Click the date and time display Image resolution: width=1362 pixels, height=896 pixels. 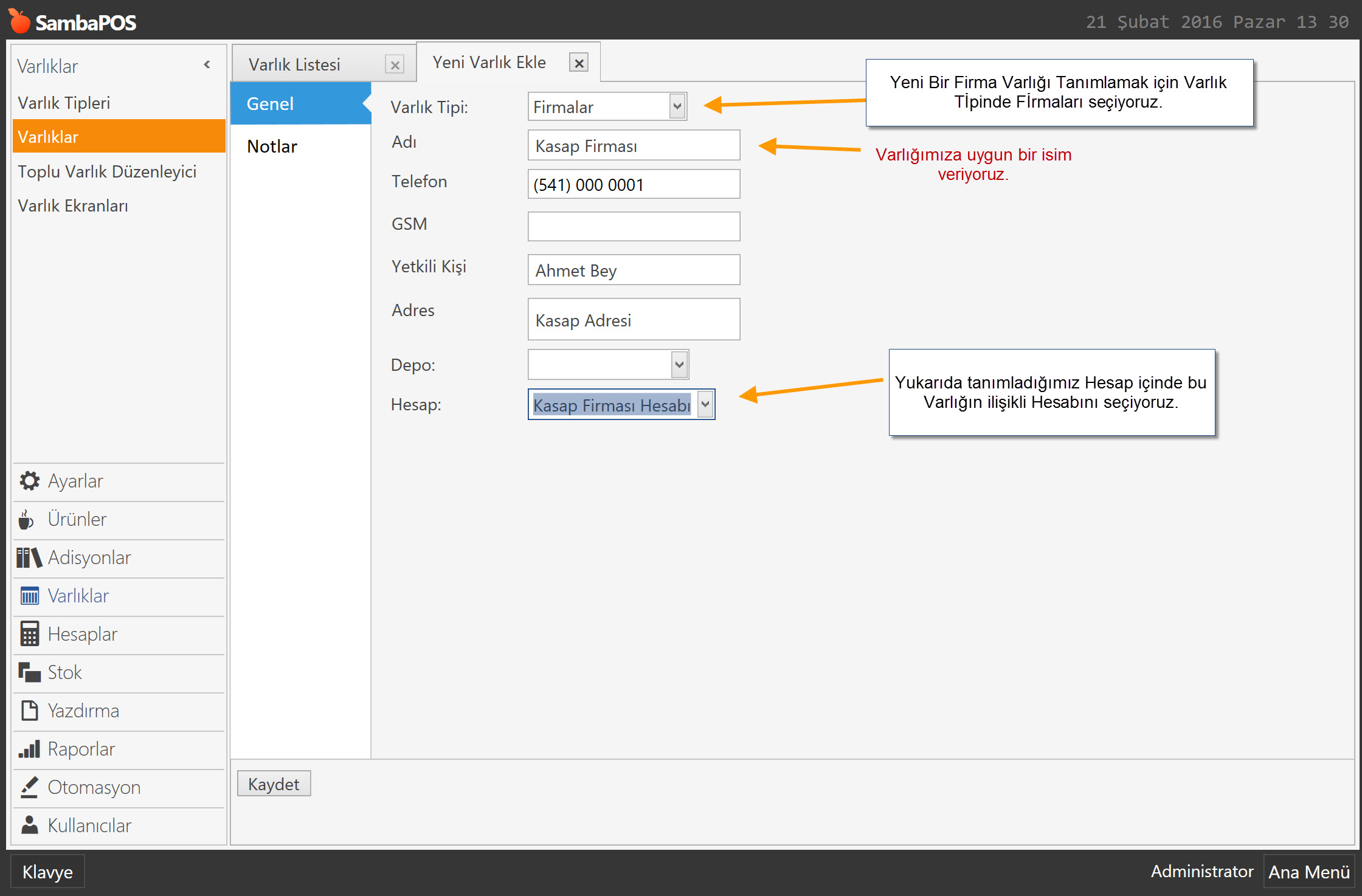pyautogui.click(x=1217, y=22)
